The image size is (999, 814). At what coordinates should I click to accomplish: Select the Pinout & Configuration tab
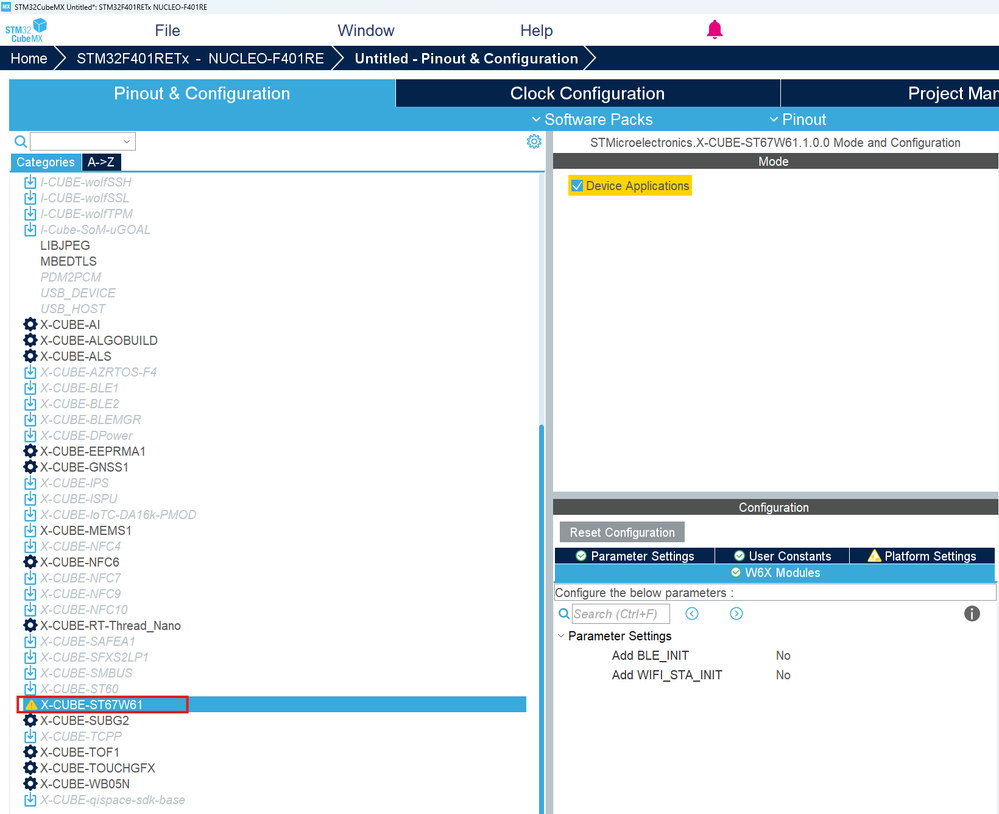(x=202, y=93)
